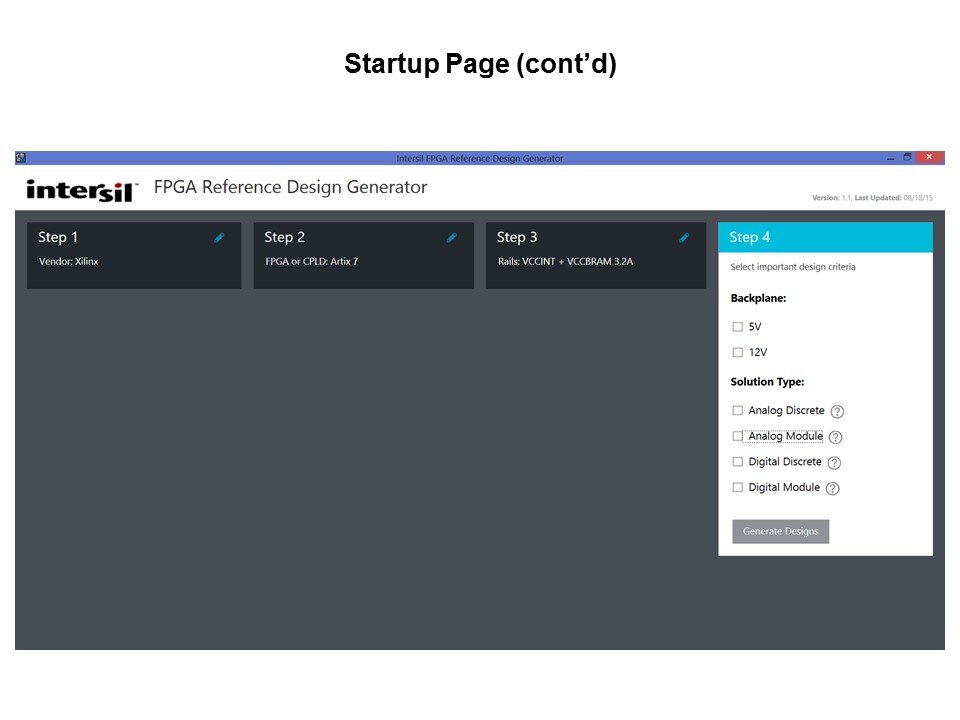Open help for Analog Module
Image resolution: width=960 pixels, height=720 pixels.
tap(836, 437)
